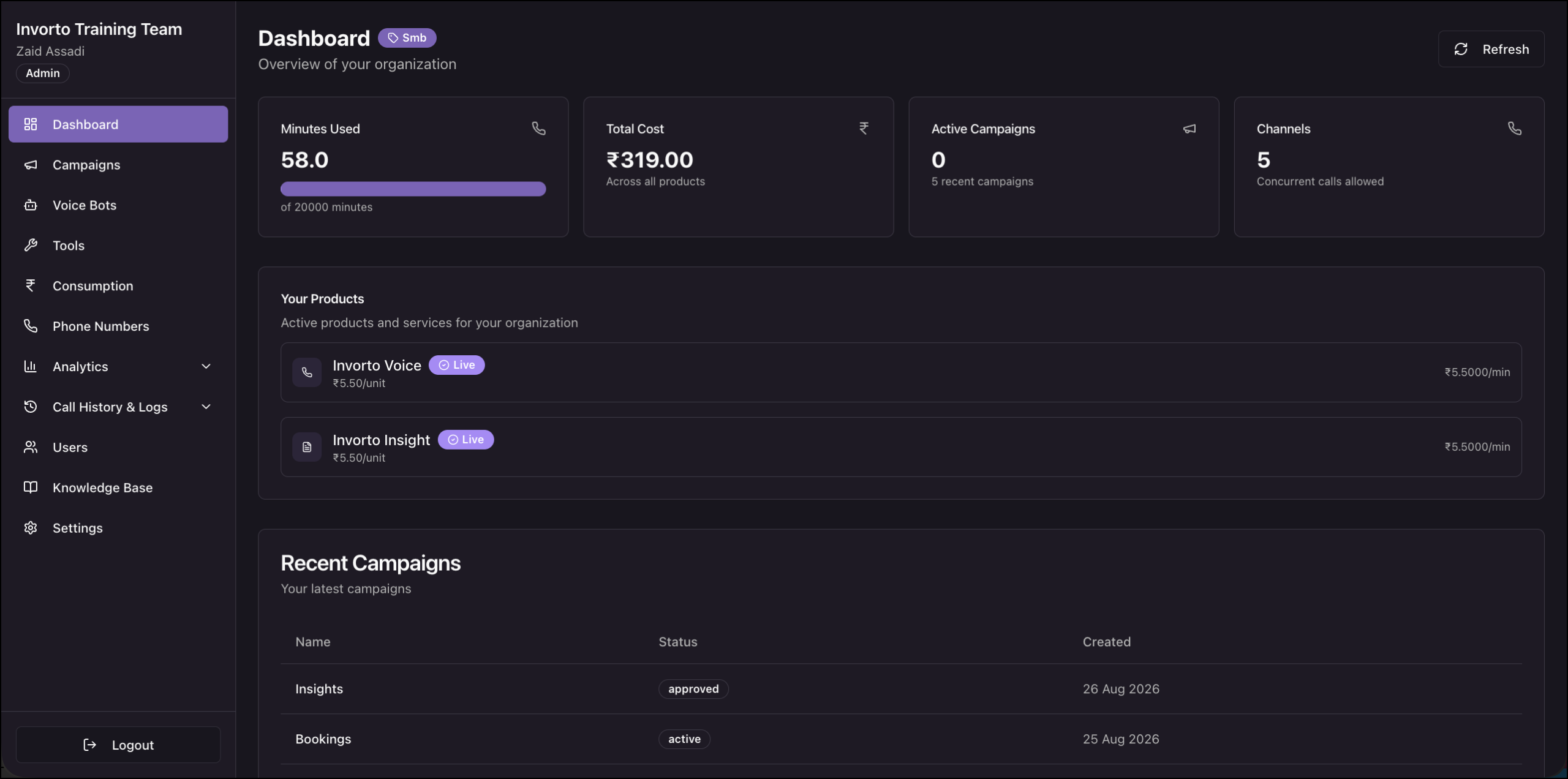Open Voice Bots page
This screenshot has height=779, width=1568.
(118, 205)
